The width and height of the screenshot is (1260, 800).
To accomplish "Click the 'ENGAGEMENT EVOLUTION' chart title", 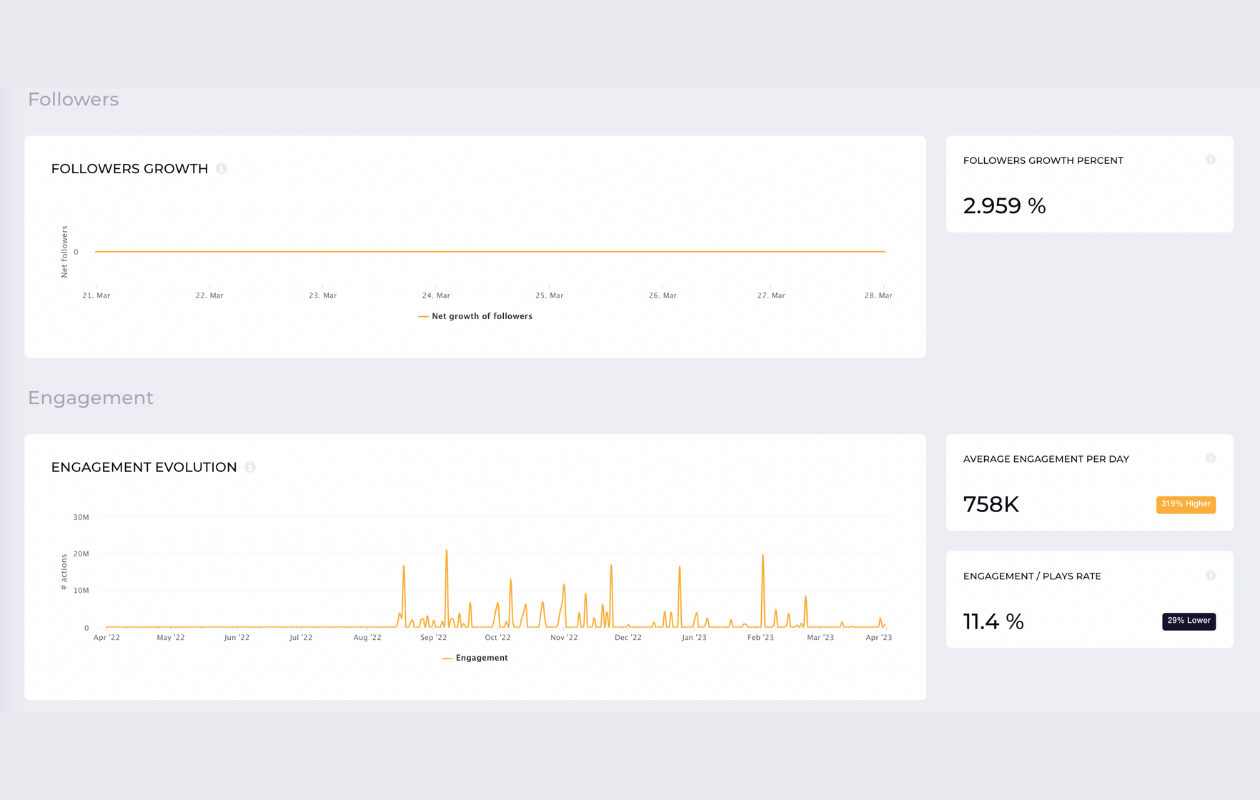I will coord(144,467).
